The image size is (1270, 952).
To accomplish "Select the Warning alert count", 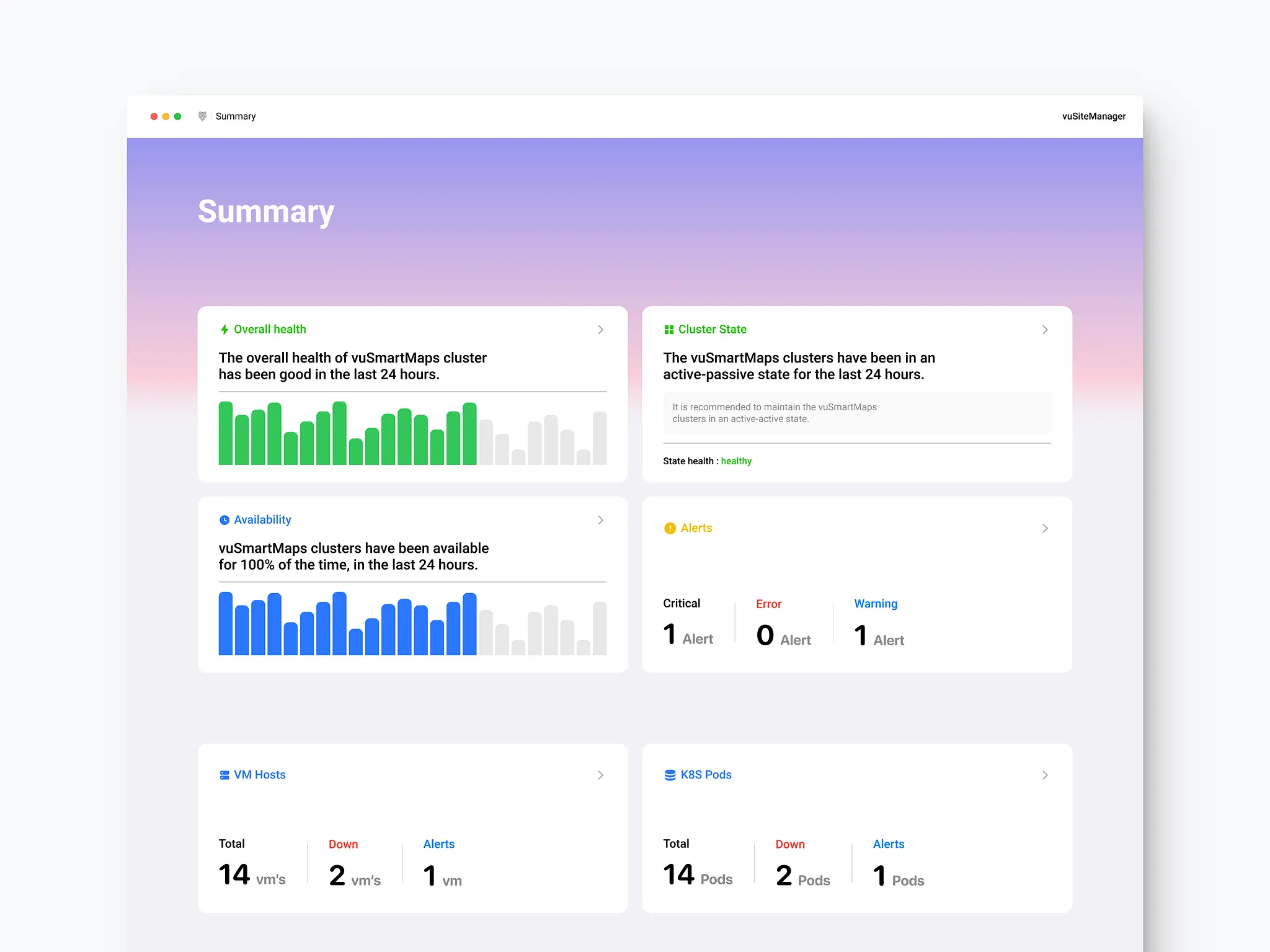I will (x=861, y=633).
